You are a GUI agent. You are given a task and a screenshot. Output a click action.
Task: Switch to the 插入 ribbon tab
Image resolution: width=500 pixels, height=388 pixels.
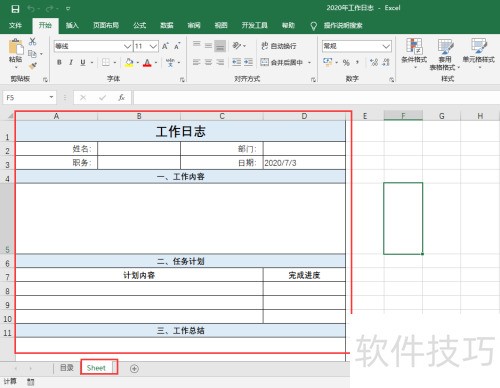point(72,25)
